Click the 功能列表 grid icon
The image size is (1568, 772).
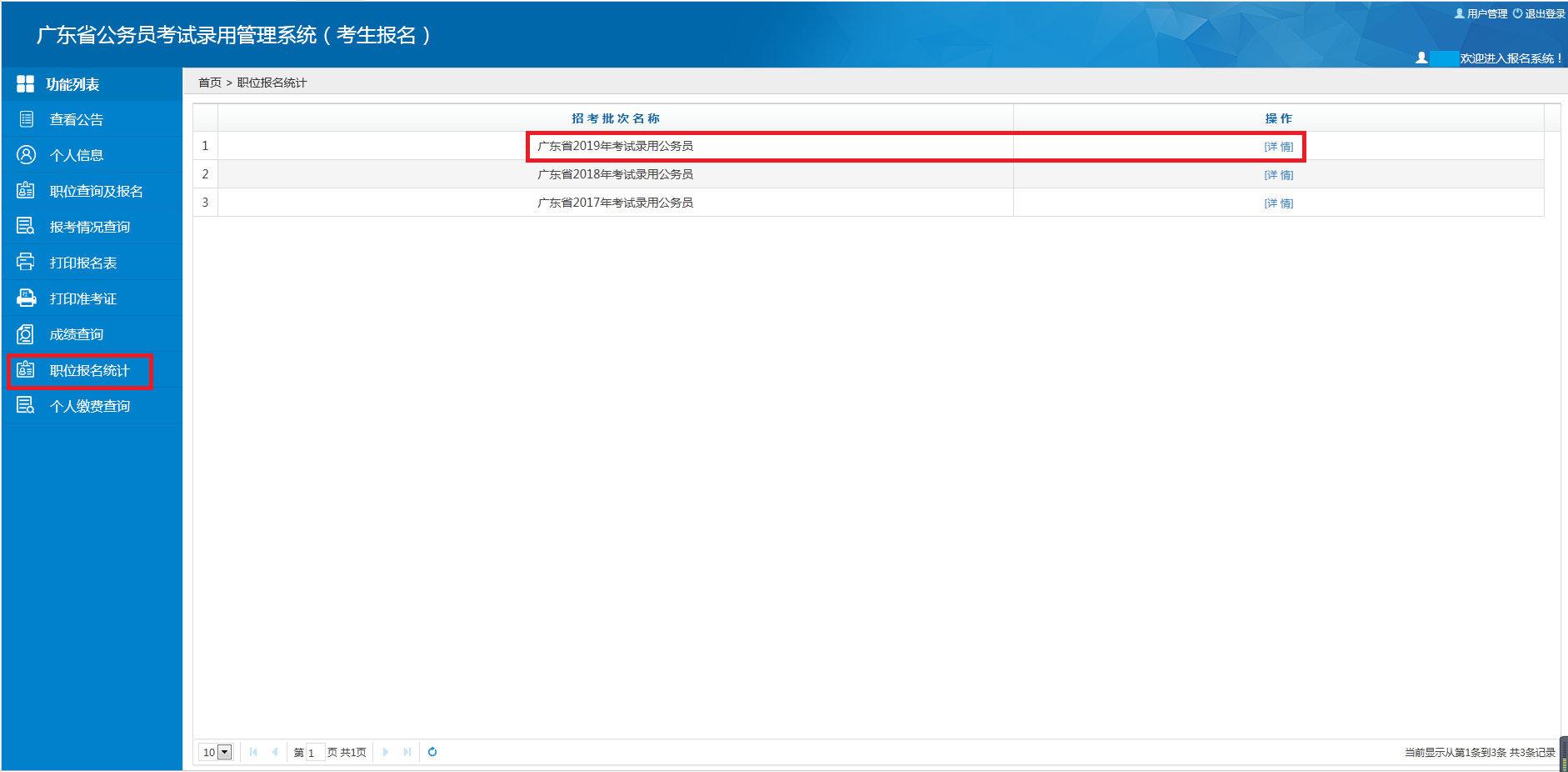(26, 83)
